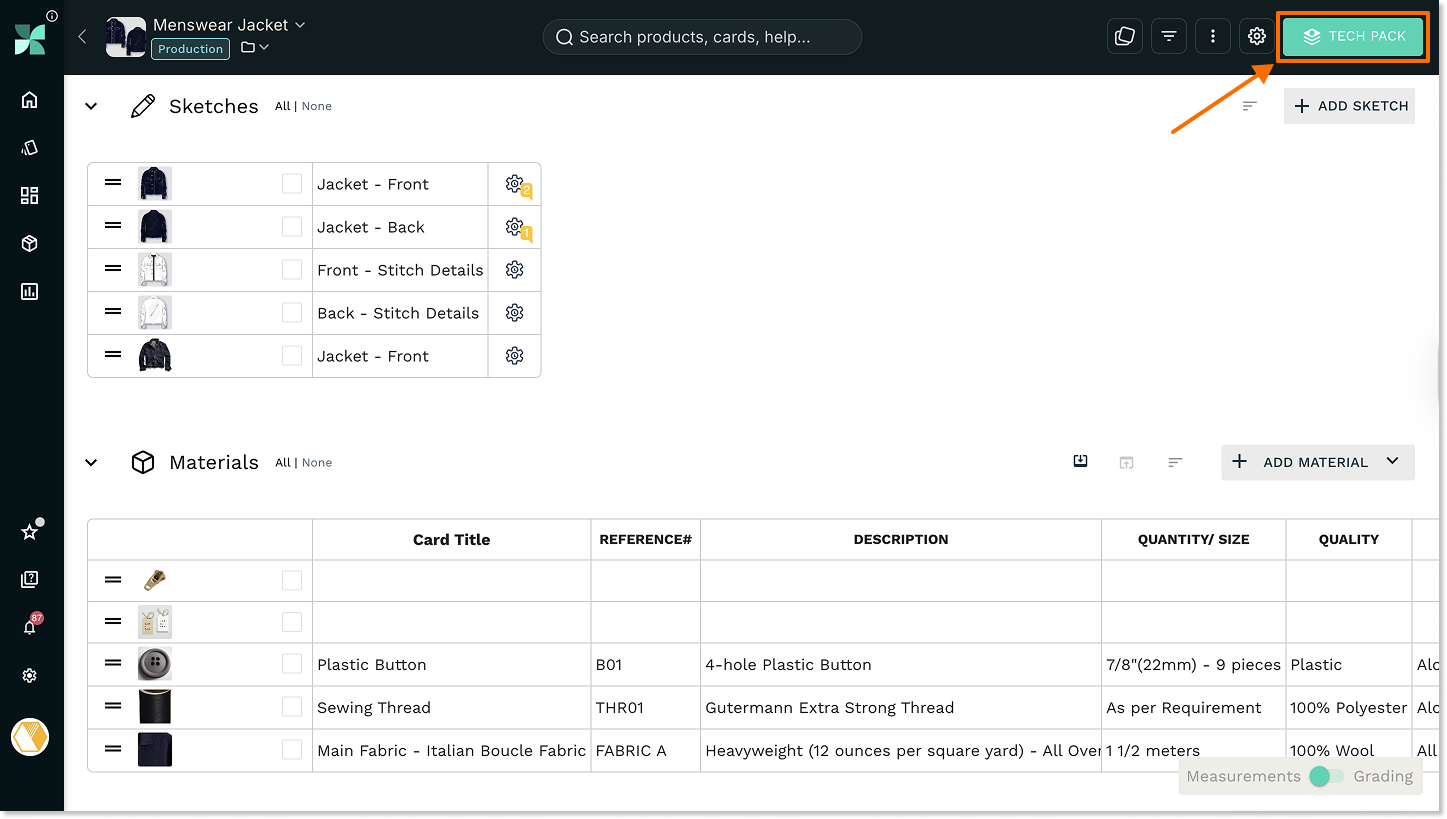Image resolution: width=1447 pixels, height=819 pixels.
Task: Check the Jacket - Front sketch checkbox
Action: [292, 184]
